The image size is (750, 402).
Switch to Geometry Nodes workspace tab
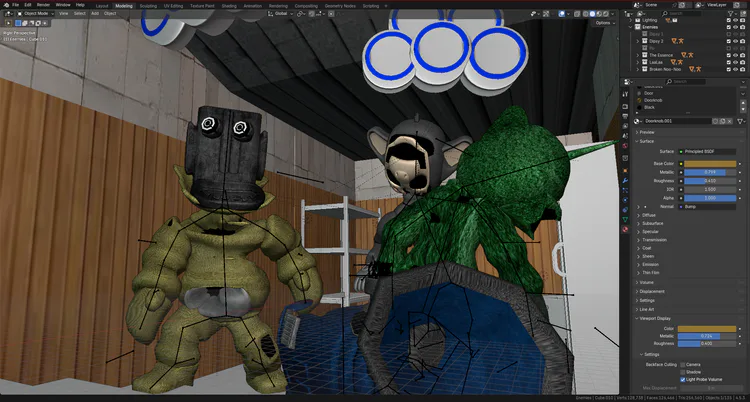pyautogui.click(x=339, y=6)
